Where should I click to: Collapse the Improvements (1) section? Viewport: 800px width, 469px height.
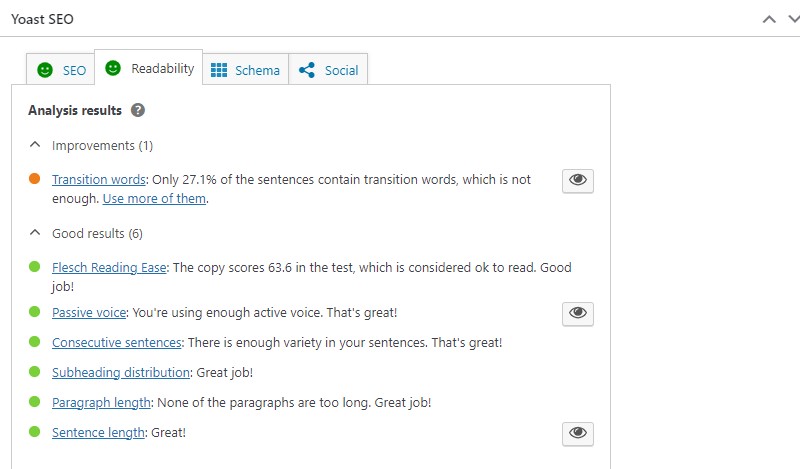36,145
